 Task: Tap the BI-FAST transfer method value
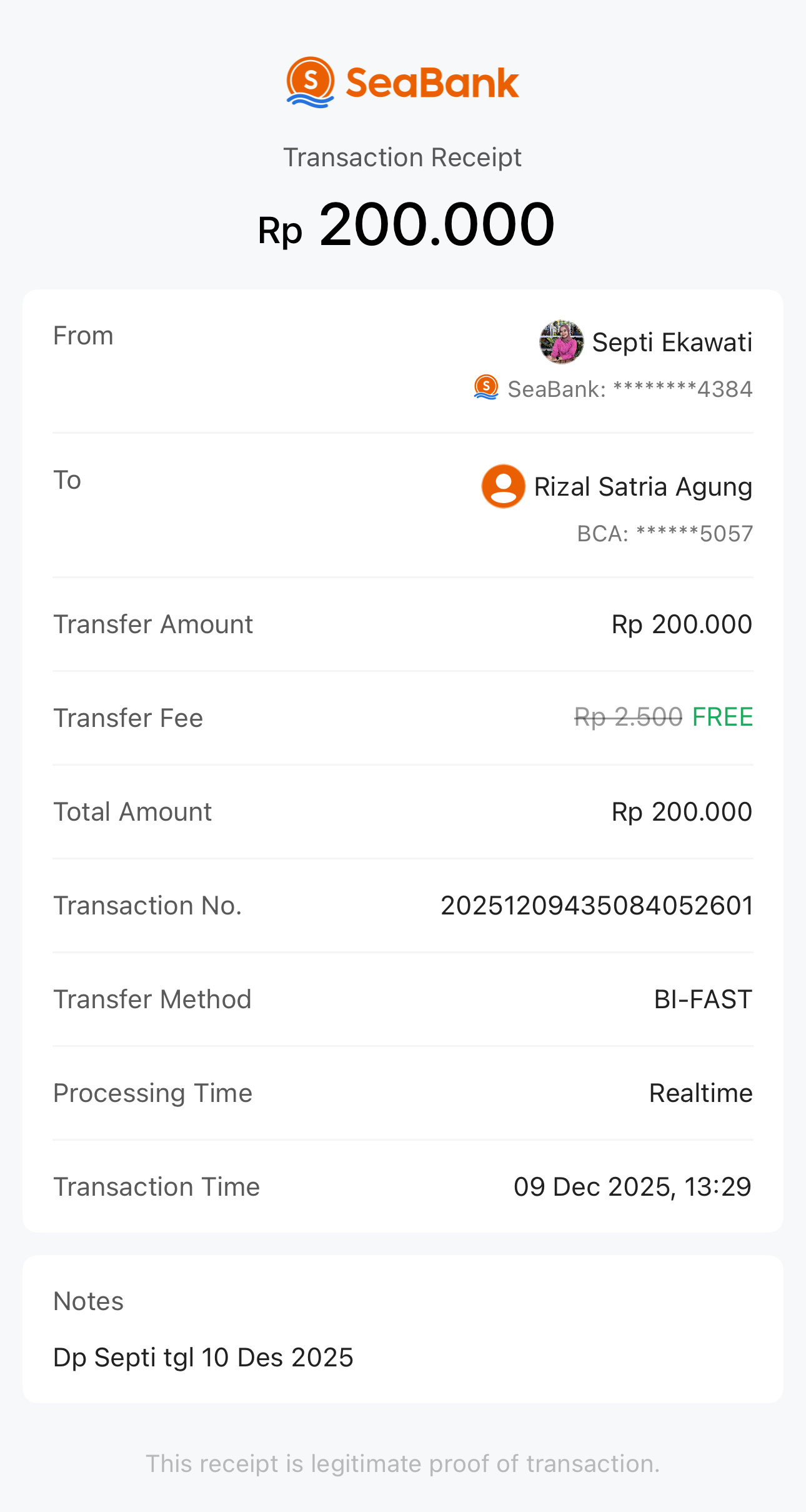tap(703, 999)
